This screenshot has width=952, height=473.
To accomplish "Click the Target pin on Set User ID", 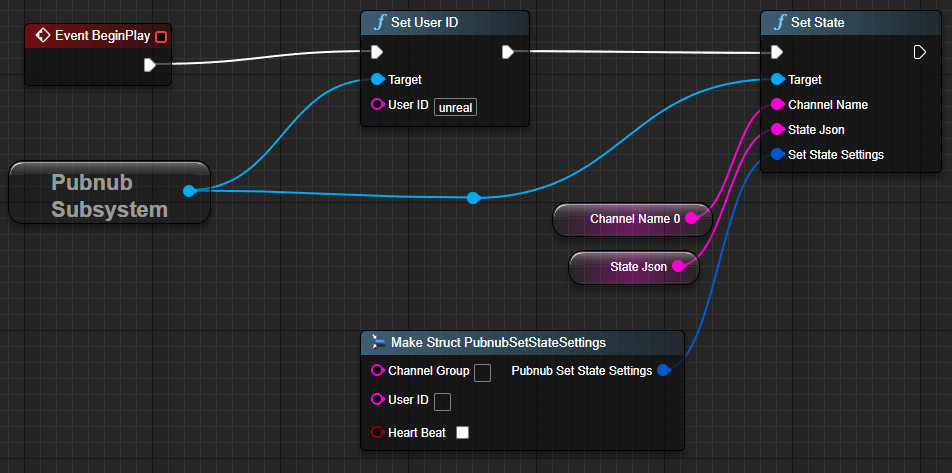I will tap(377, 79).
